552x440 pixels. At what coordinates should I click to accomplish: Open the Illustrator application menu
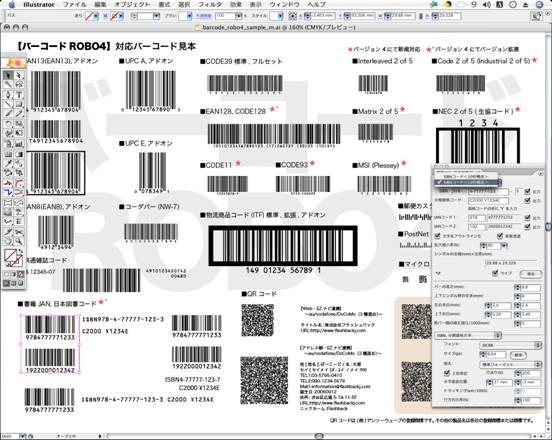click(39, 5)
